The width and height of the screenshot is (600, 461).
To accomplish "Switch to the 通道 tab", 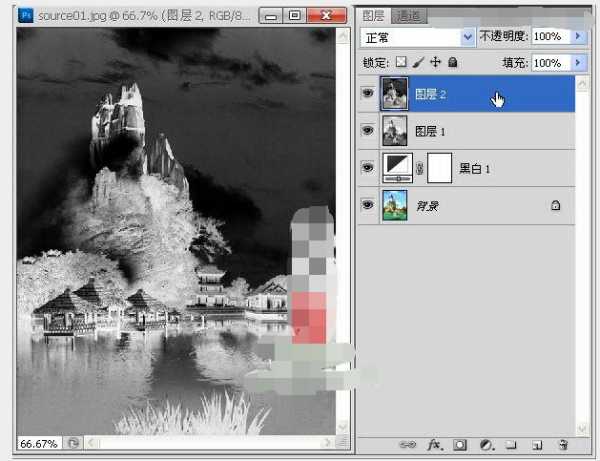I will tap(408, 16).
